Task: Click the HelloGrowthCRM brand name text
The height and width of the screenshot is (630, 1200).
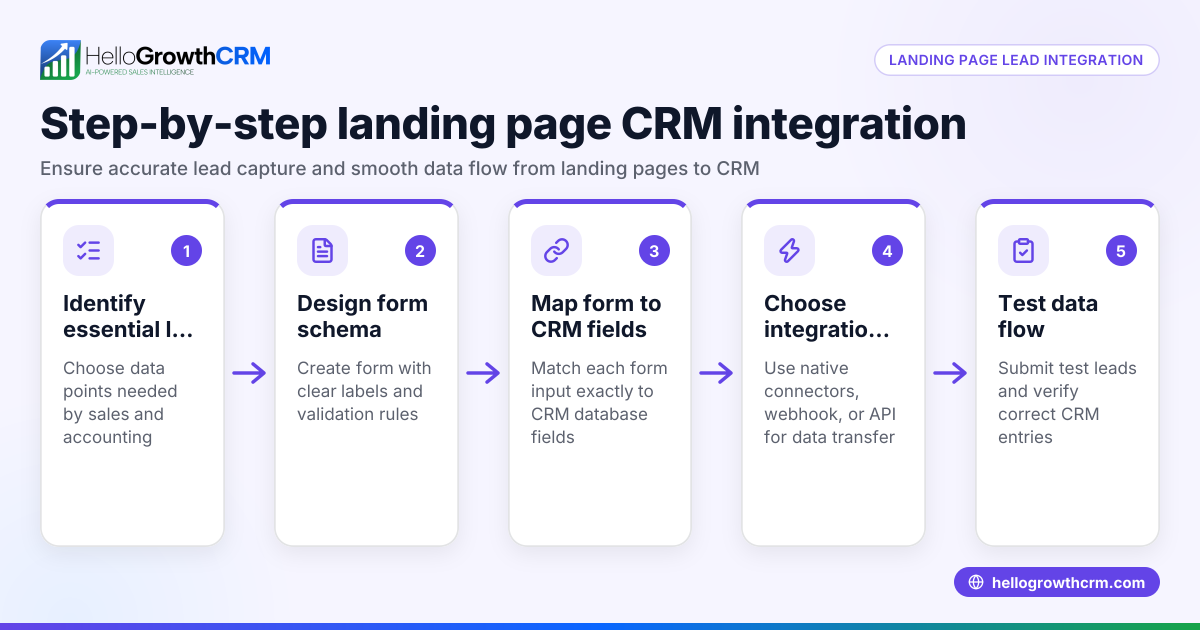Action: pos(178,55)
